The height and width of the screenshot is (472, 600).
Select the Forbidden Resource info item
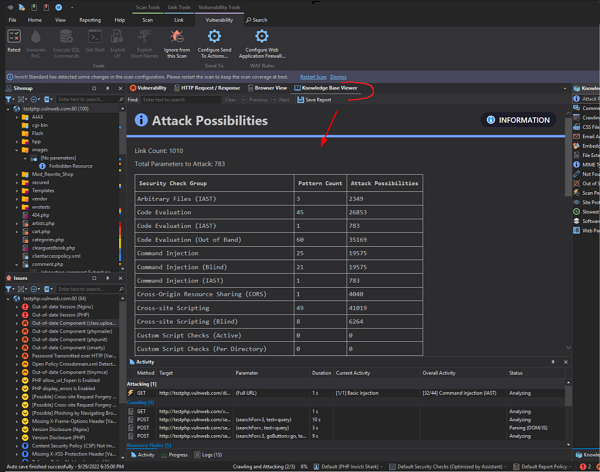(x=69, y=166)
